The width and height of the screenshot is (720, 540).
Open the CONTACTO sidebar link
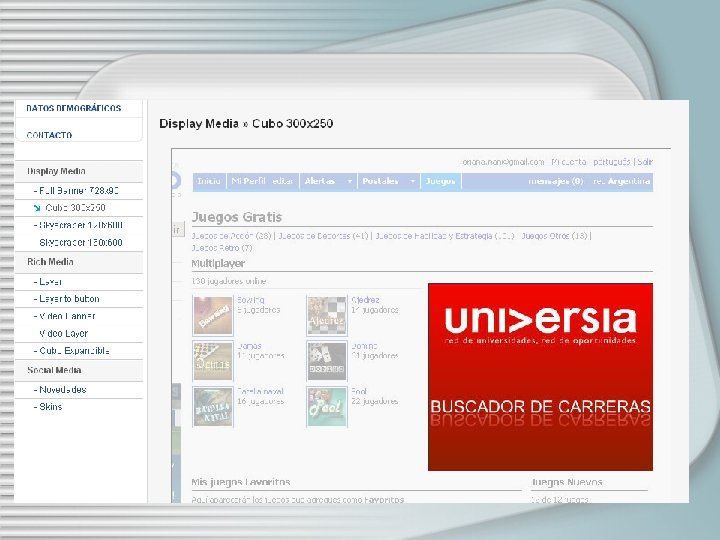[x=49, y=135]
